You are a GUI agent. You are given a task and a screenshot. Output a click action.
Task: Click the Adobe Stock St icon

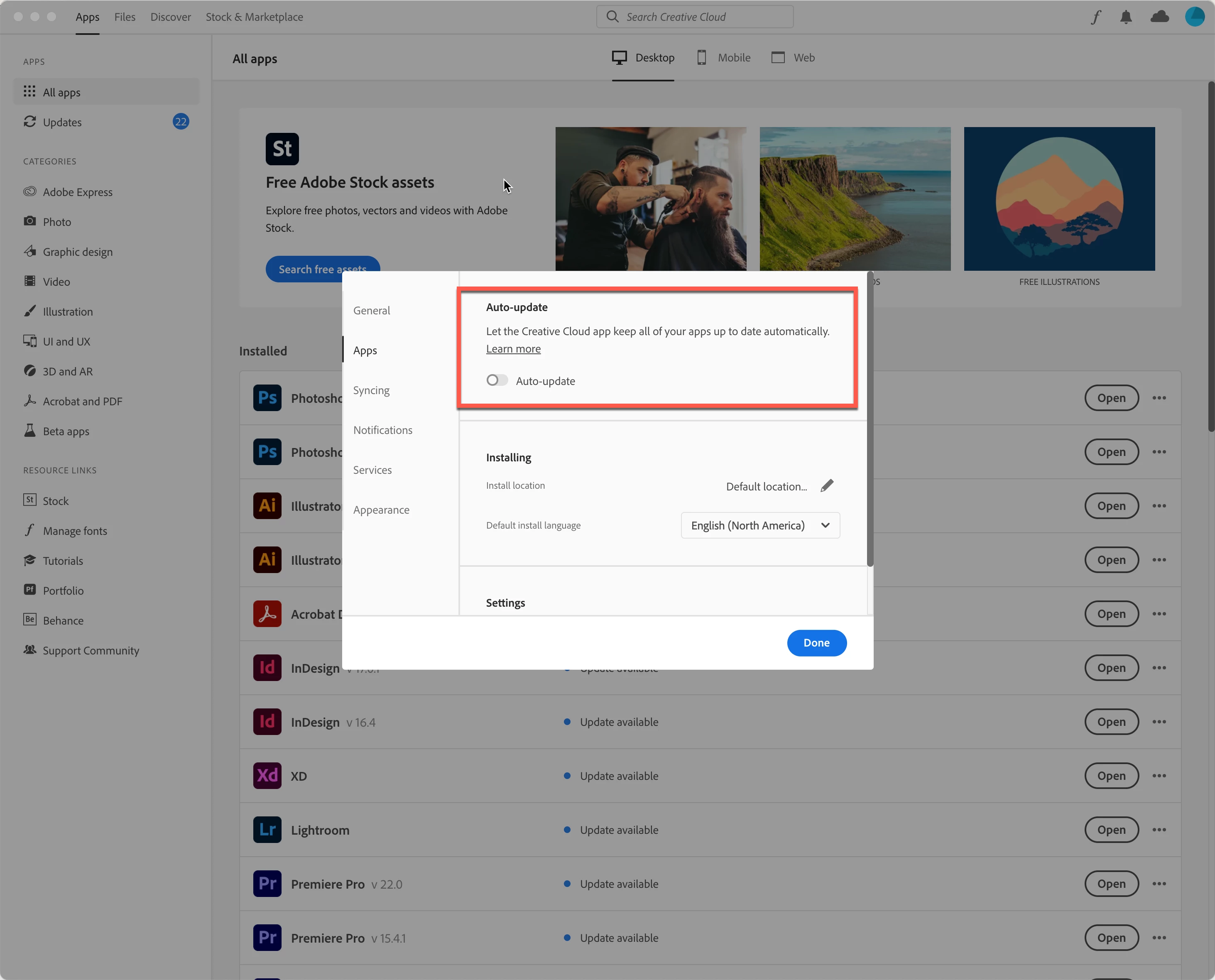pyautogui.click(x=282, y=149)
